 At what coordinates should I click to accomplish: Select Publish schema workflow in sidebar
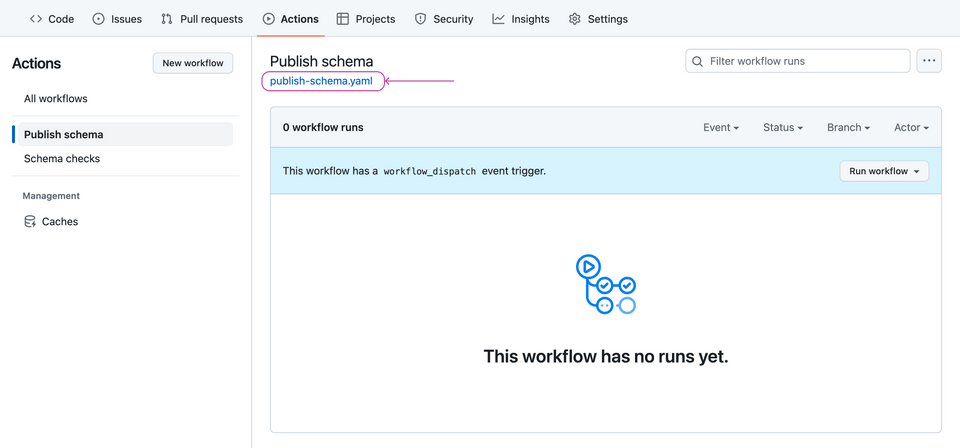126,135
